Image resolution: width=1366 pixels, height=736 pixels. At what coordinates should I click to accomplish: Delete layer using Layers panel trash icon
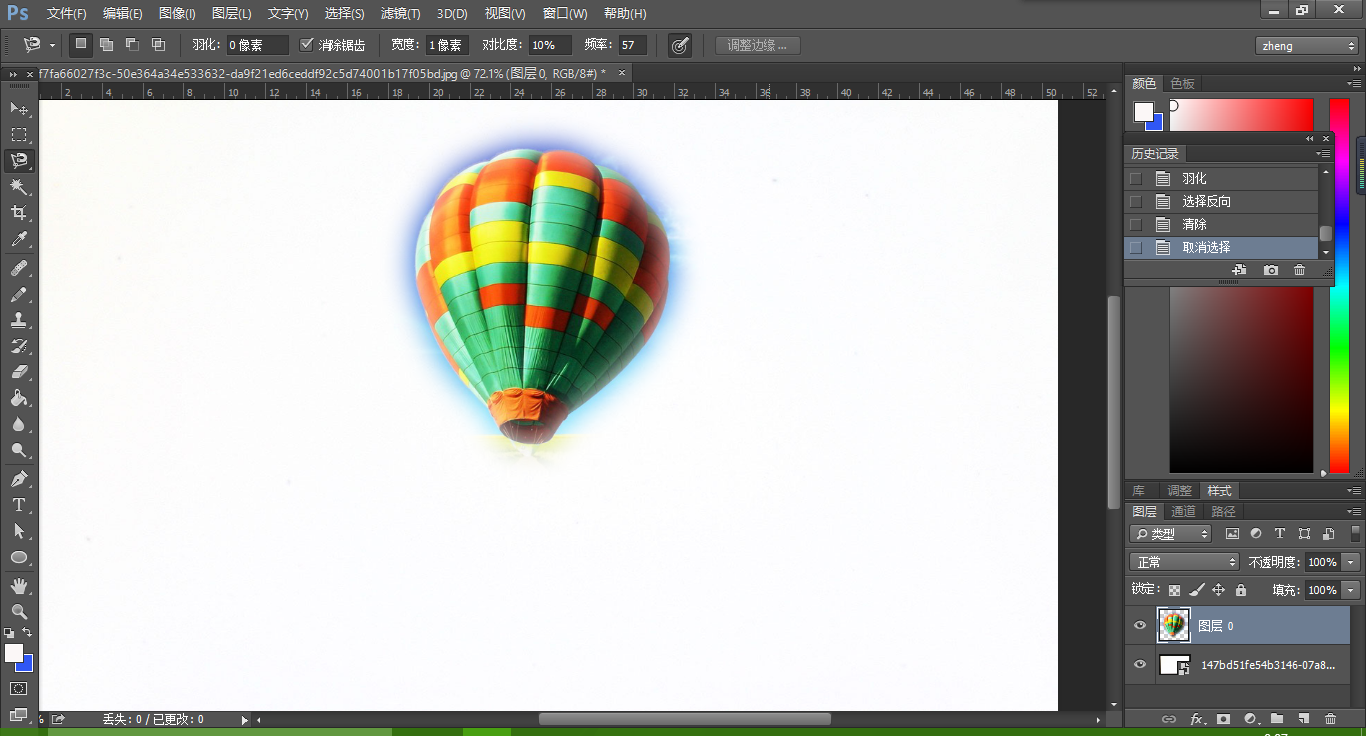[x=1330, y=719]
